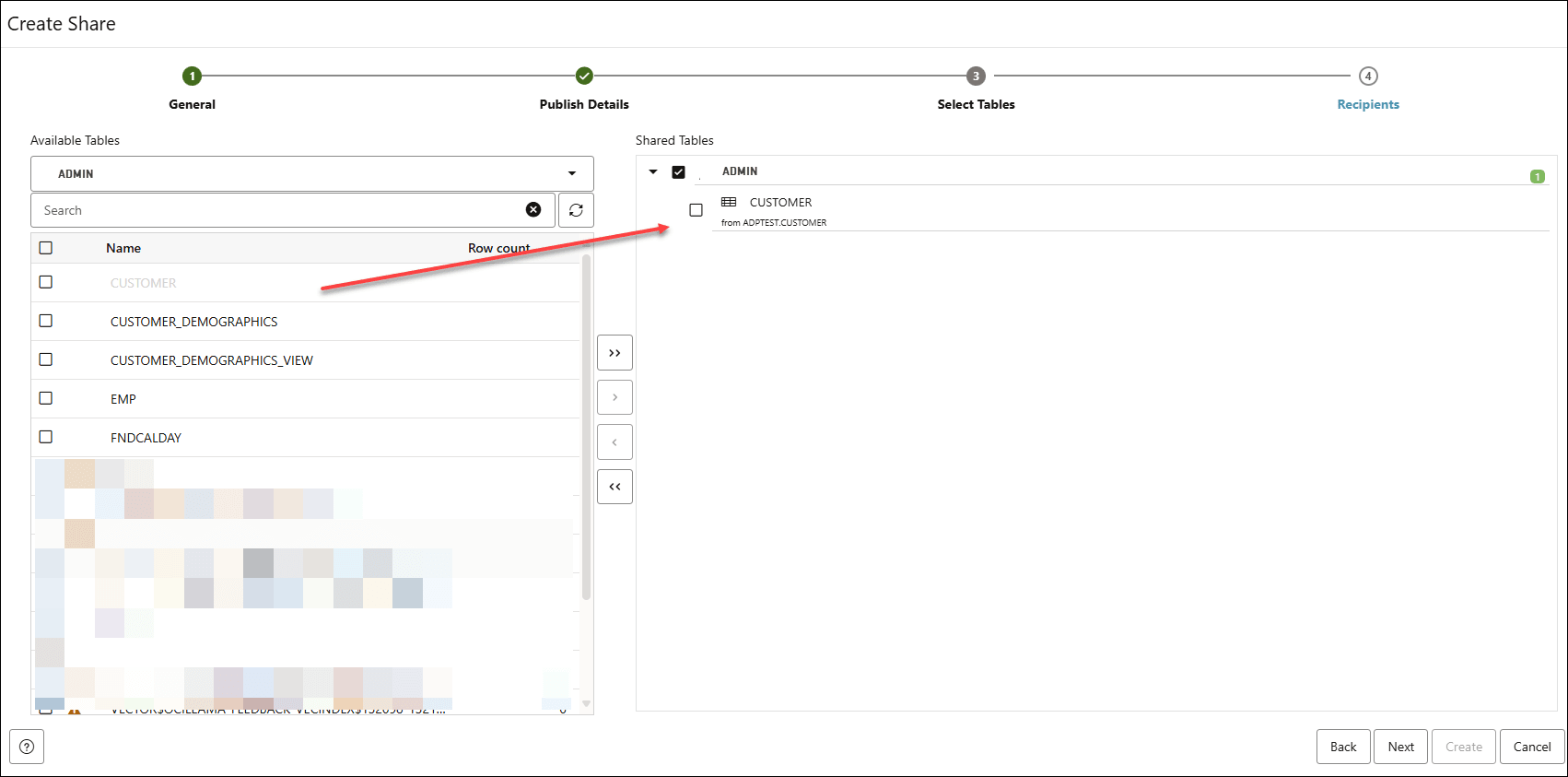The image size is (1568, 777).
Task: Move selected table to shared with > button
Action: coord(614,397)
